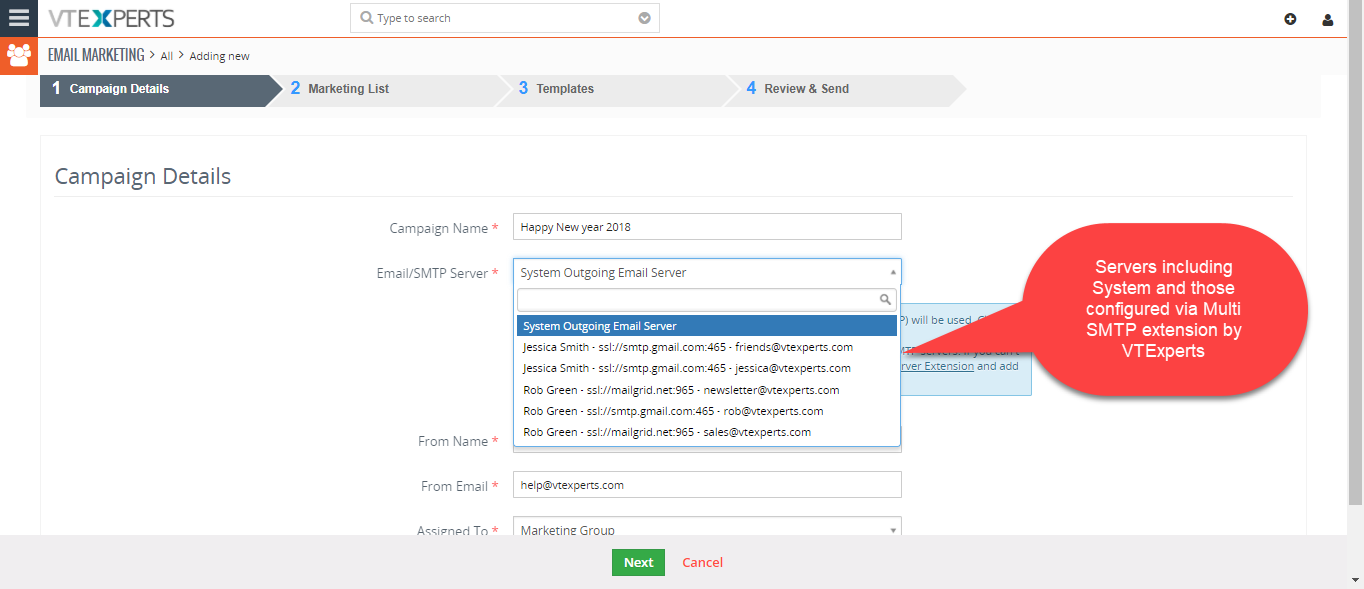Click the Server Extension link
Viewport: 1364px width, 589px height.
click(937, 366)
